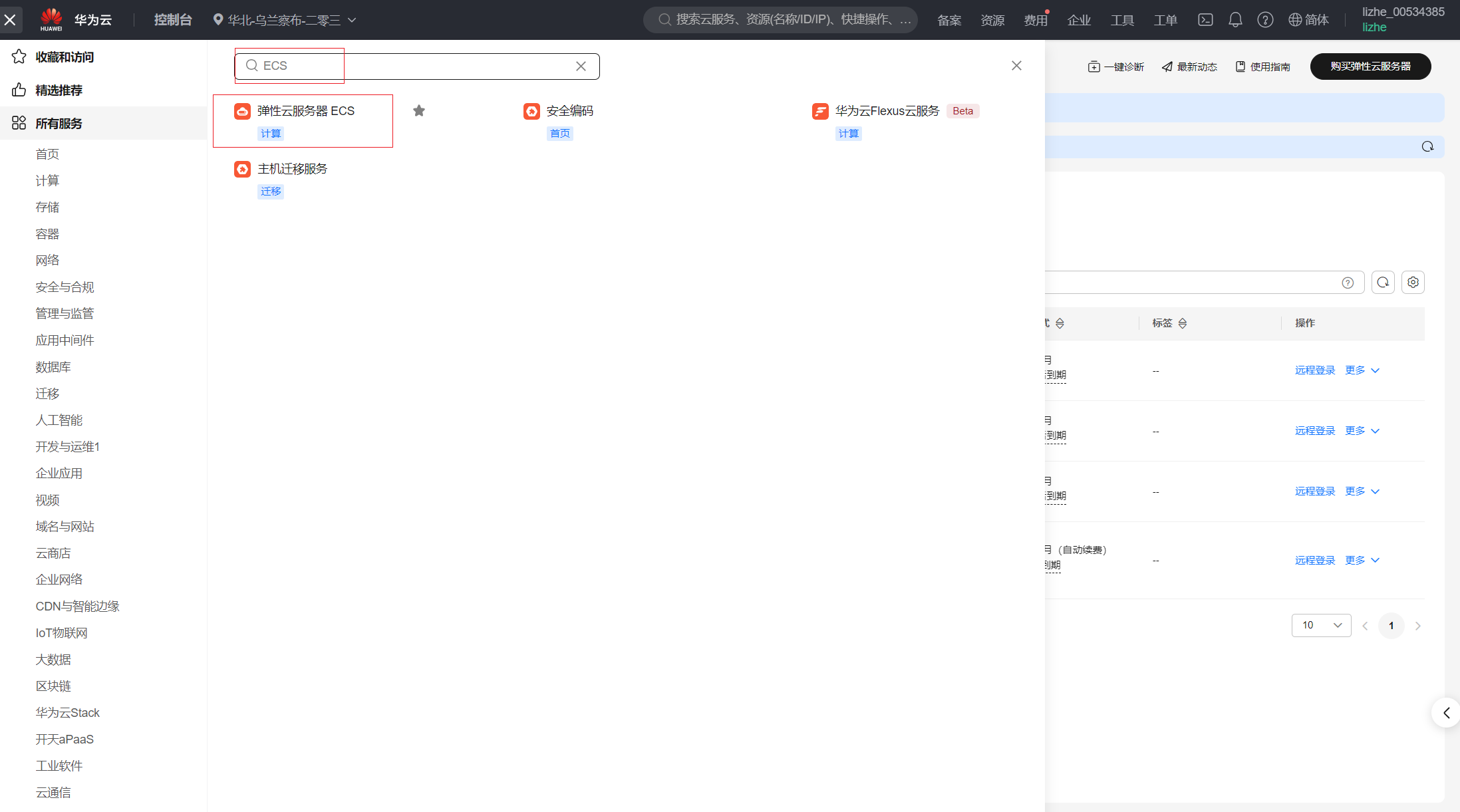1460x812 pixels.
Task: Favorite the 弹性云服务器 ECS service with star
Action: 418,111
